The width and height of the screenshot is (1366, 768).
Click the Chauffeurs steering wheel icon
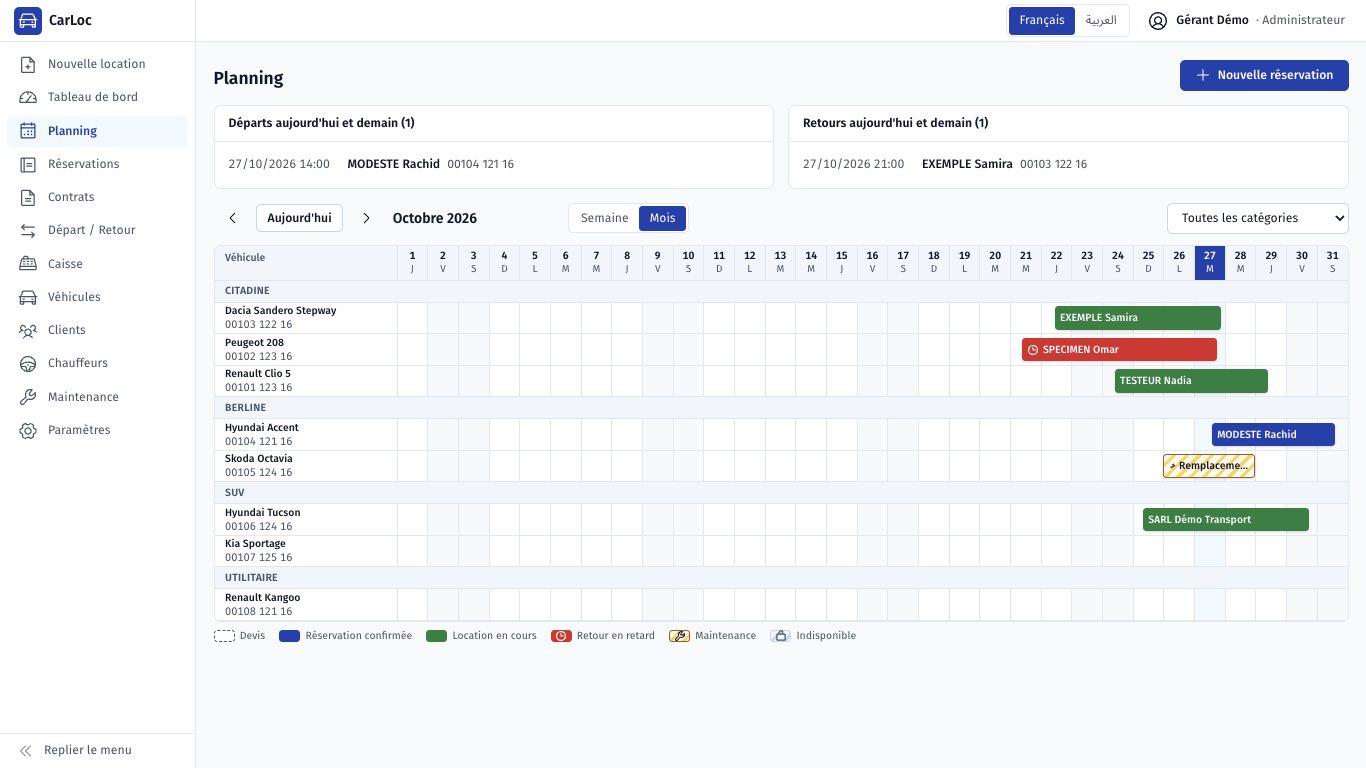coord(28,363)
